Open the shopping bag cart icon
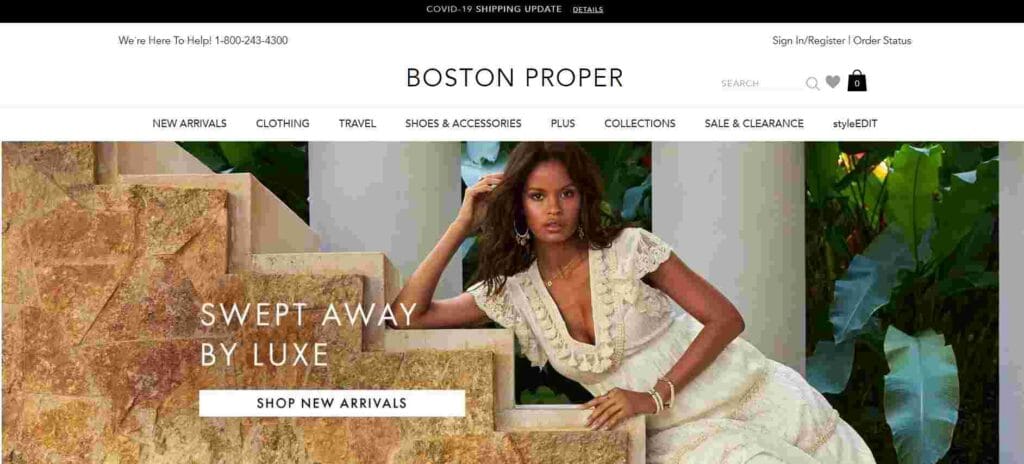The image size is (1024, 464). pyautogui.click(x=857, y=80)
